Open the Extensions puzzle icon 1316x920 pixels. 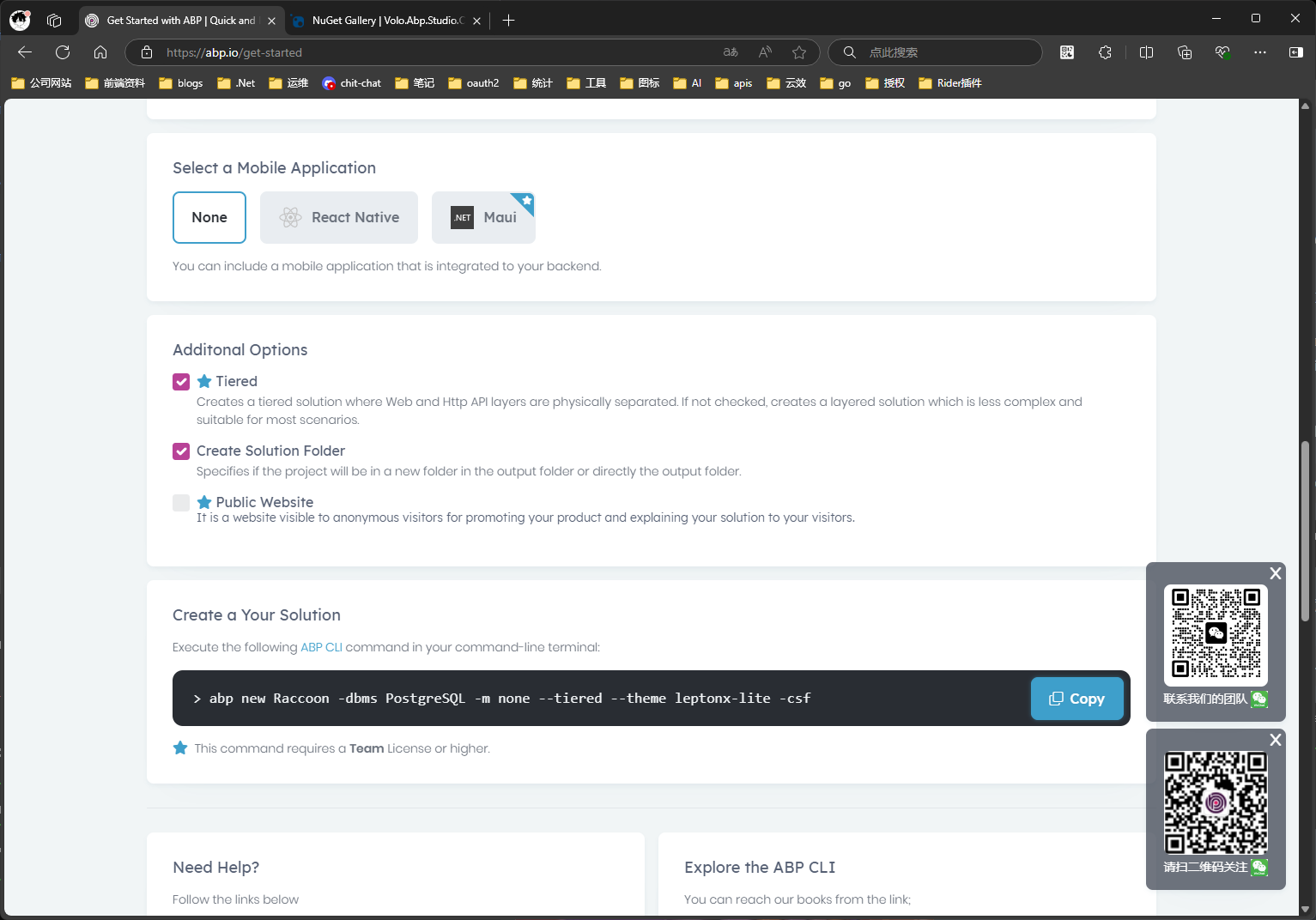(x=1105, y=52)
